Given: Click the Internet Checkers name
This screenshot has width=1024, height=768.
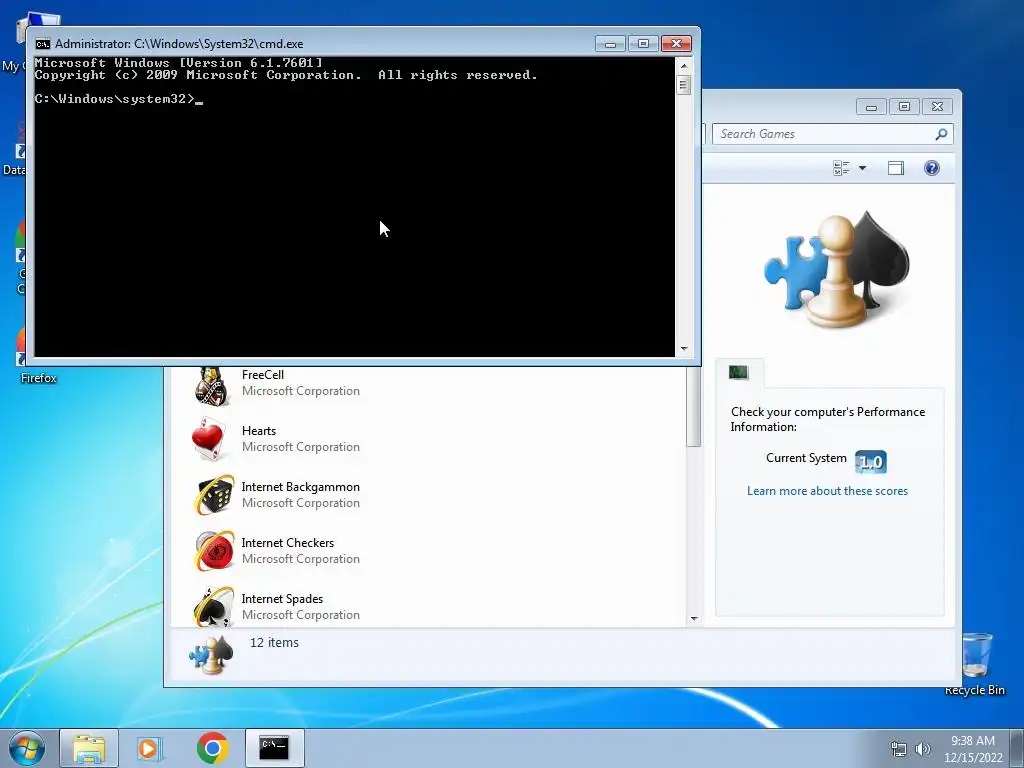Looking at the screenshot, I should point(287,543).
